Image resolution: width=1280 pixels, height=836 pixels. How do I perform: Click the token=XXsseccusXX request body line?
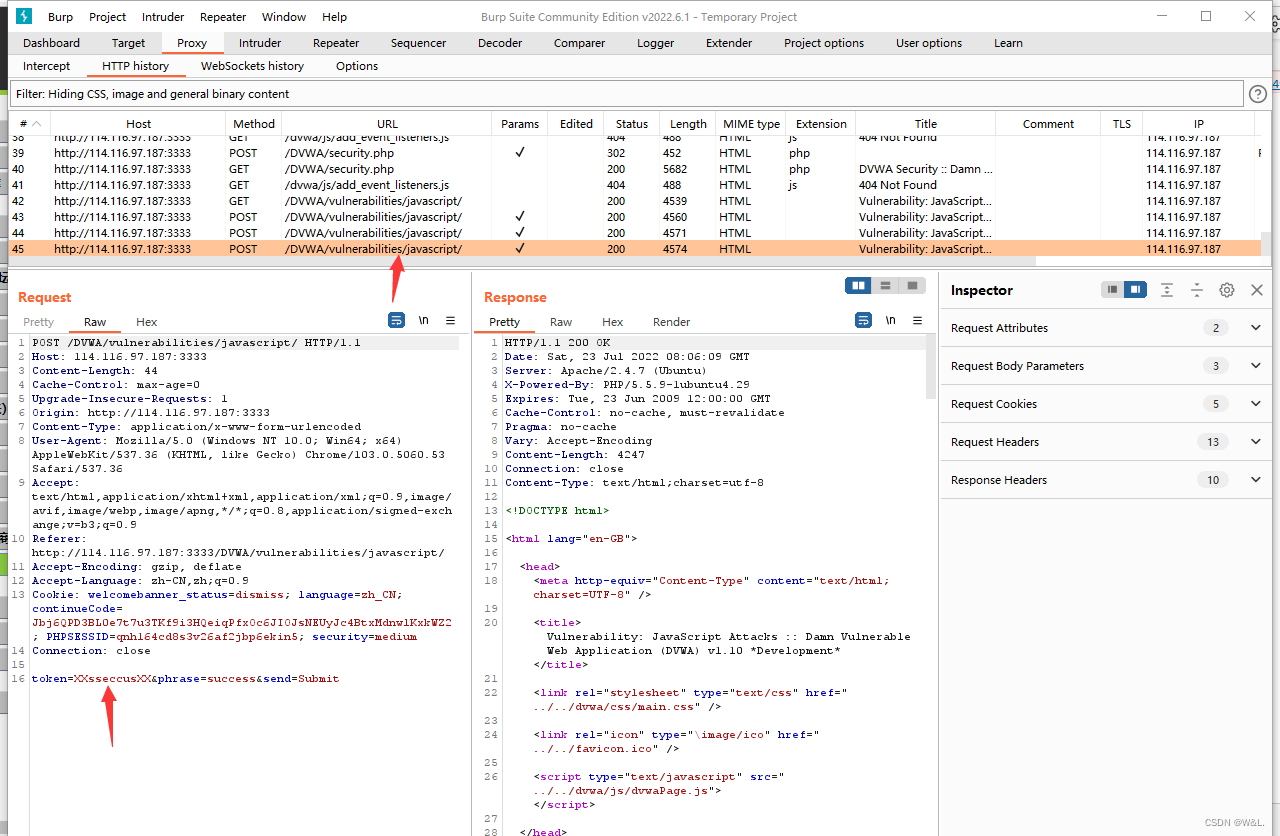185,679
